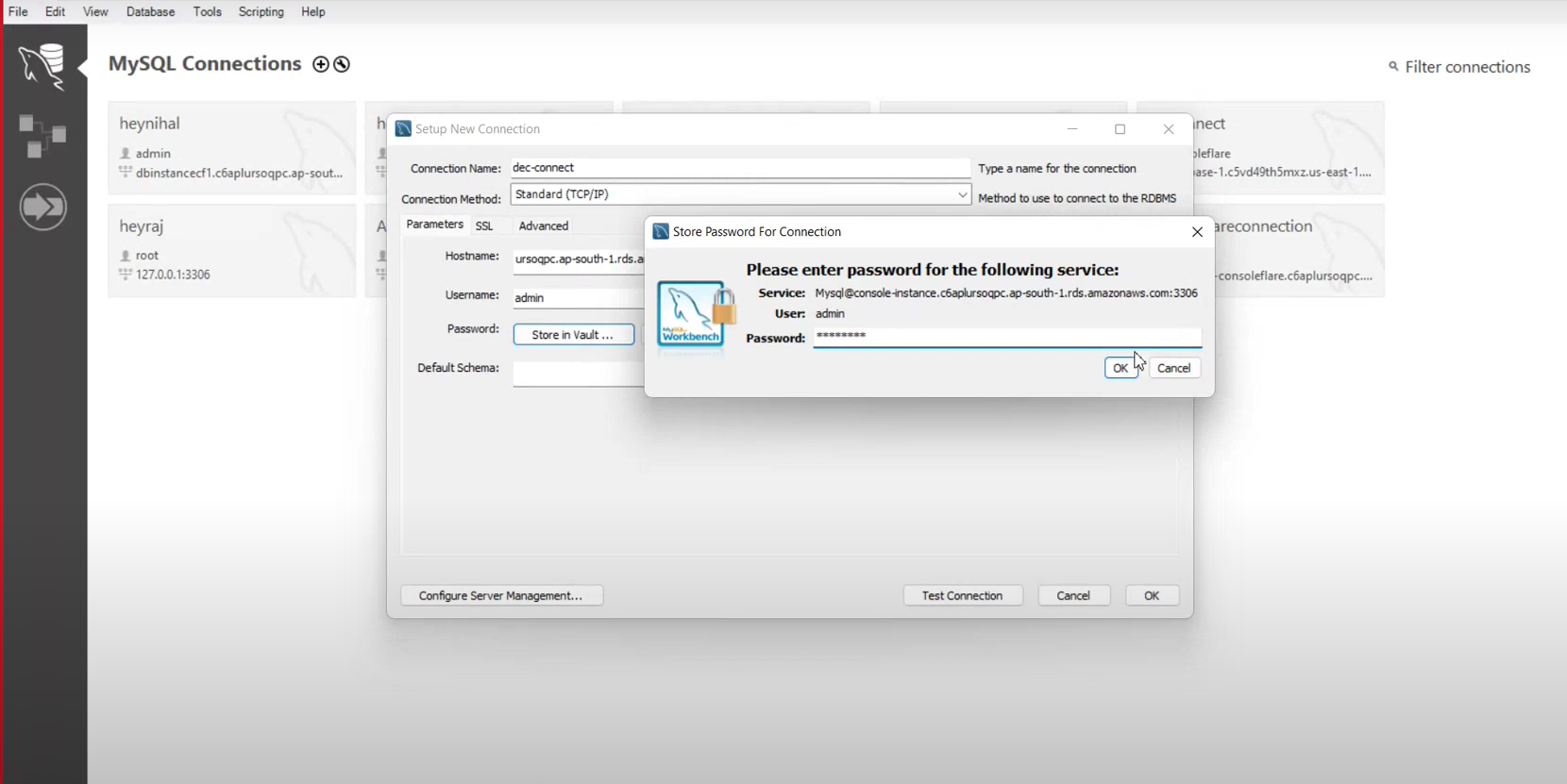The image size is (1567, 784).
Task: Click the add new connection plus icon
Action: (321, 64)
